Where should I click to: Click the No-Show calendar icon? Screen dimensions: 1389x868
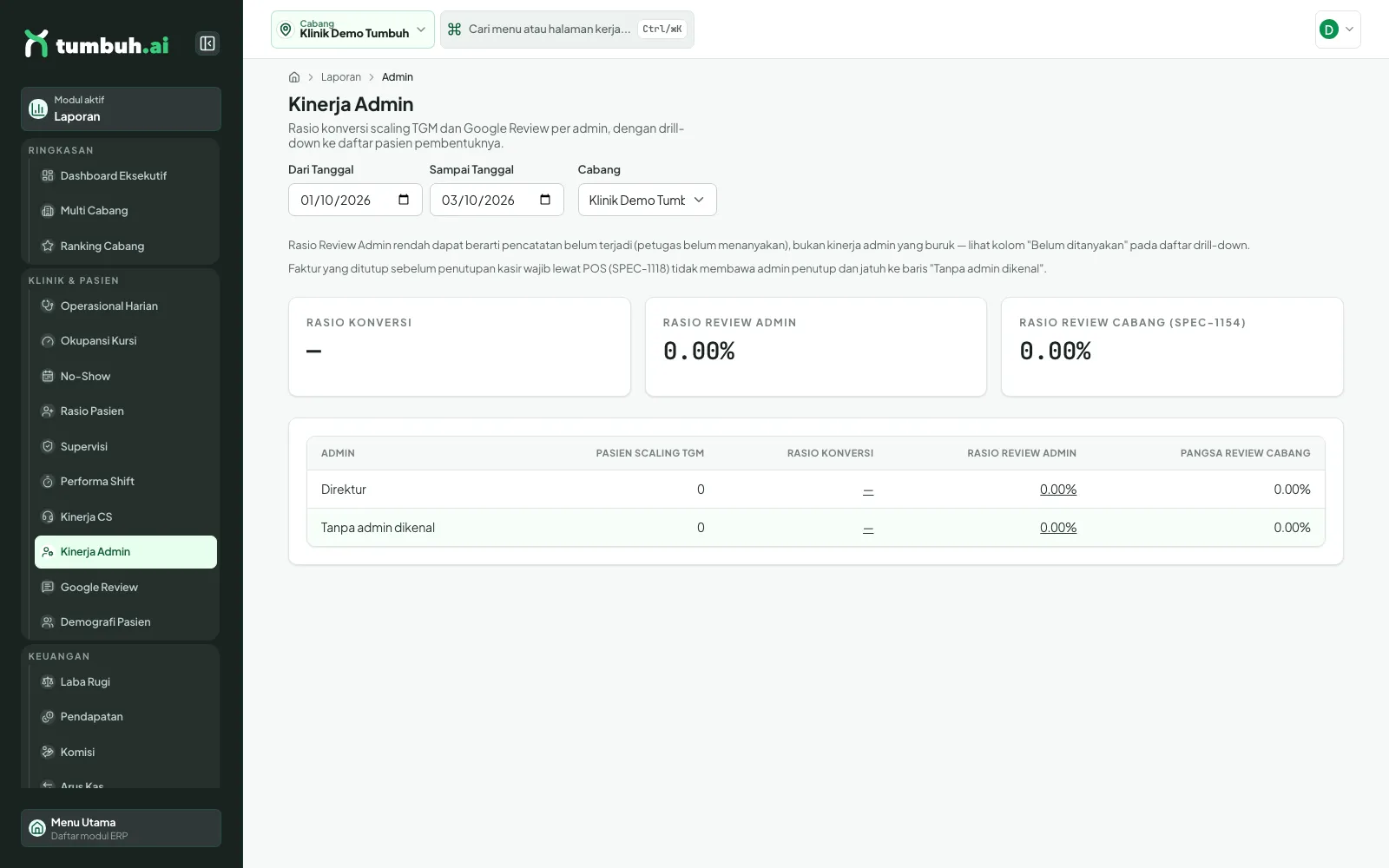[48, 376]
